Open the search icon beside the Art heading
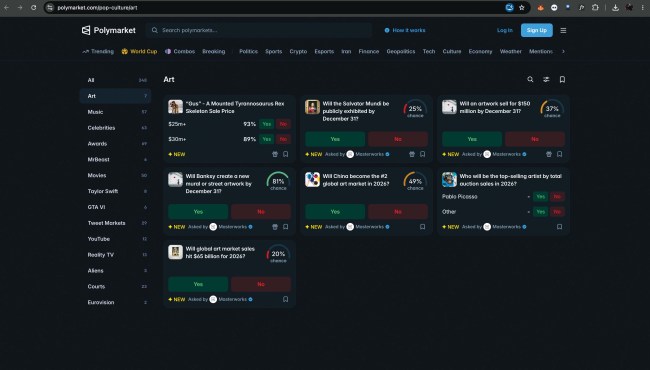The image size is (650, 370). (x=530, y=79)
